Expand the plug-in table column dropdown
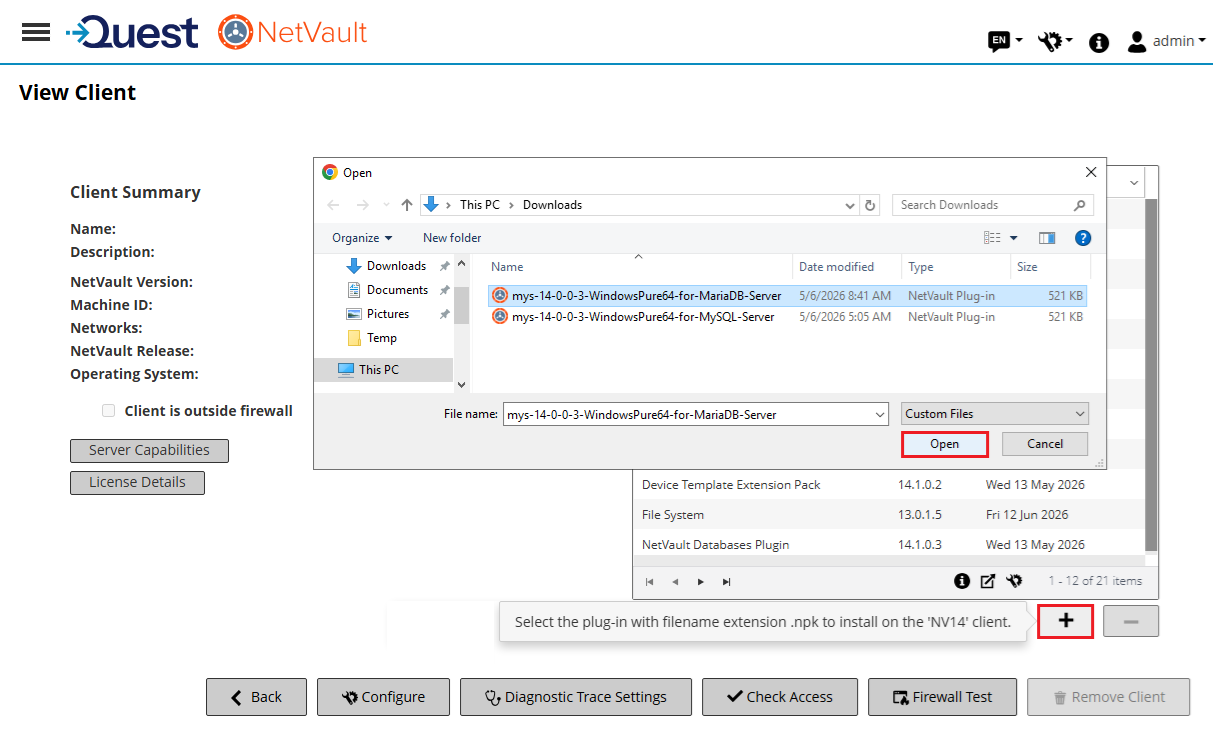1213x741 pixels. tap(1134, 183)
